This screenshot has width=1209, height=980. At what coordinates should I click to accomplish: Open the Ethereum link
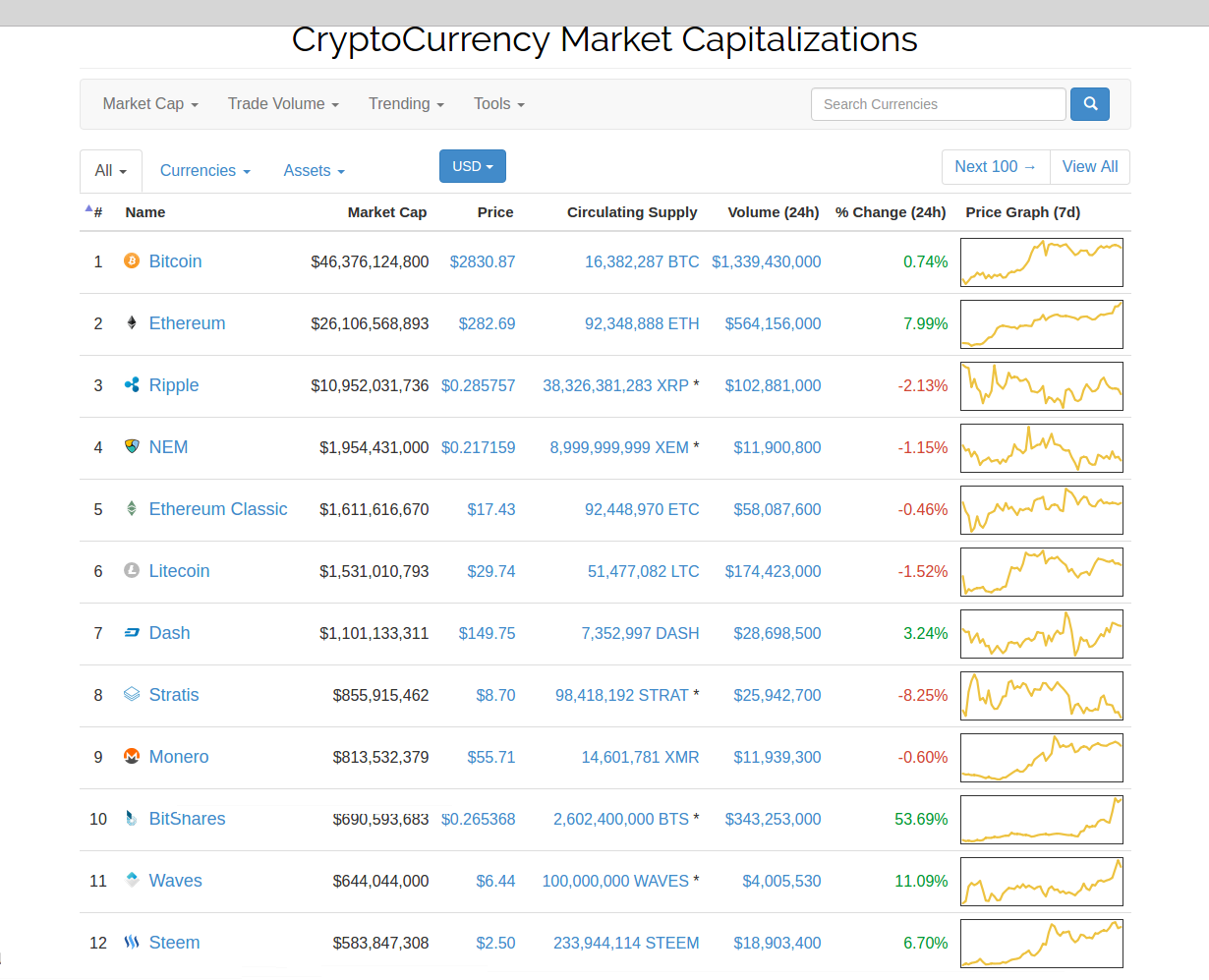(x=188, y=323)
